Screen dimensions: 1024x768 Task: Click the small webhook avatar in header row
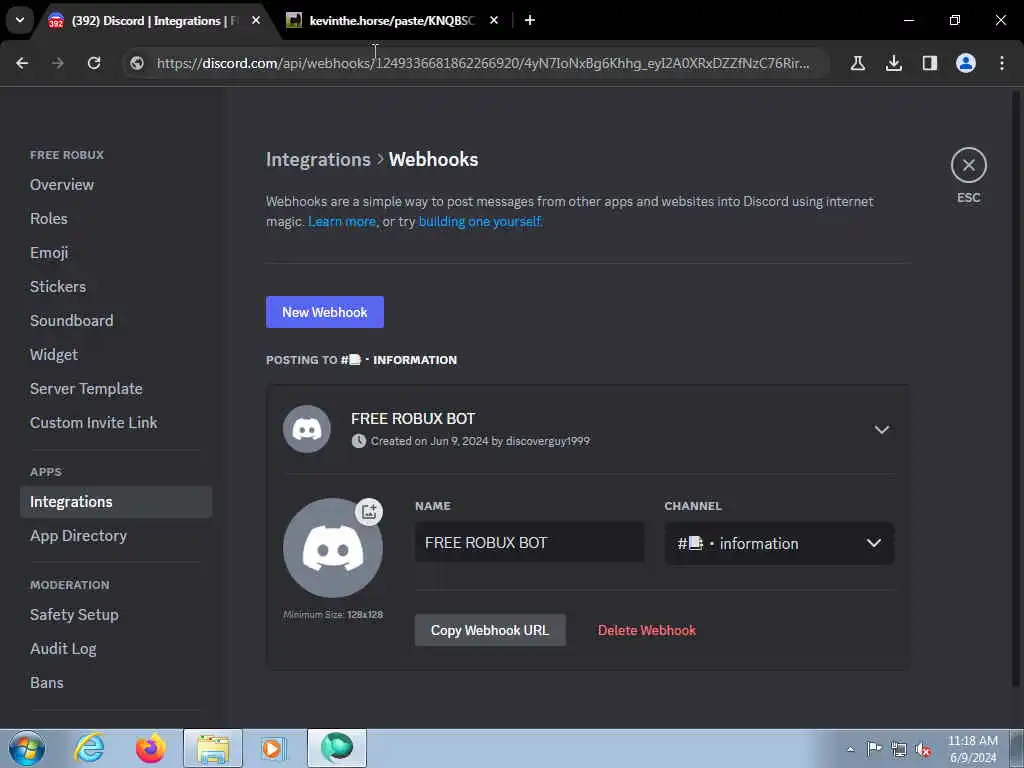306,429
